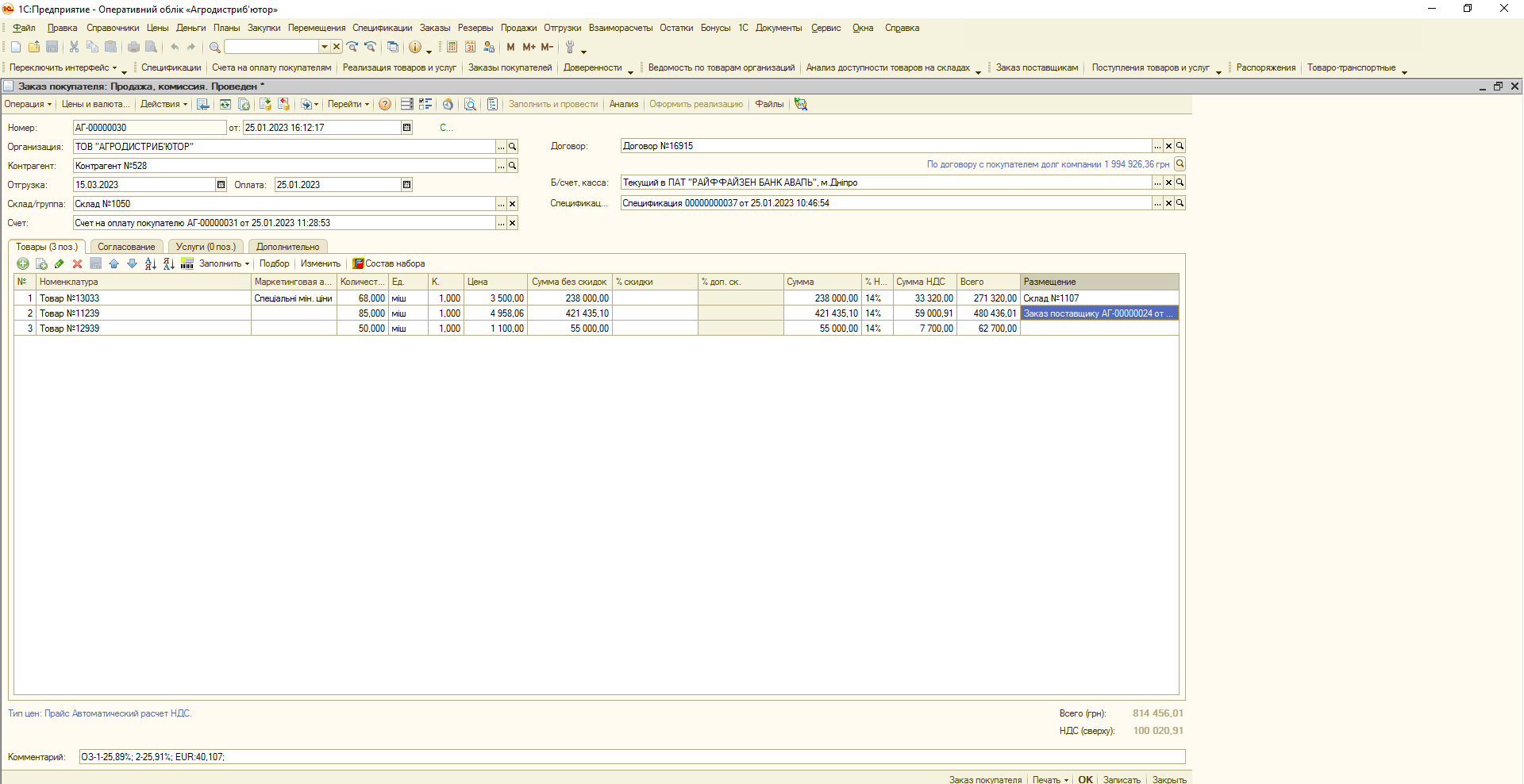Delete the row with the red X icon
Screen dimensions: 1524x784
[77, 263]
